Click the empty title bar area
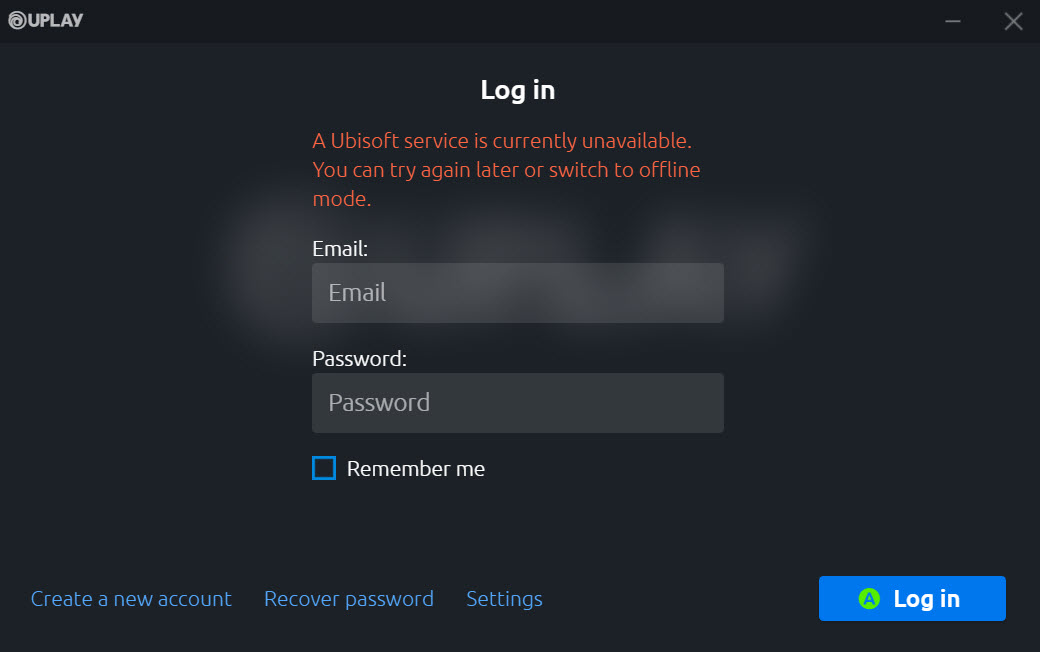 (x=500, y=21)
